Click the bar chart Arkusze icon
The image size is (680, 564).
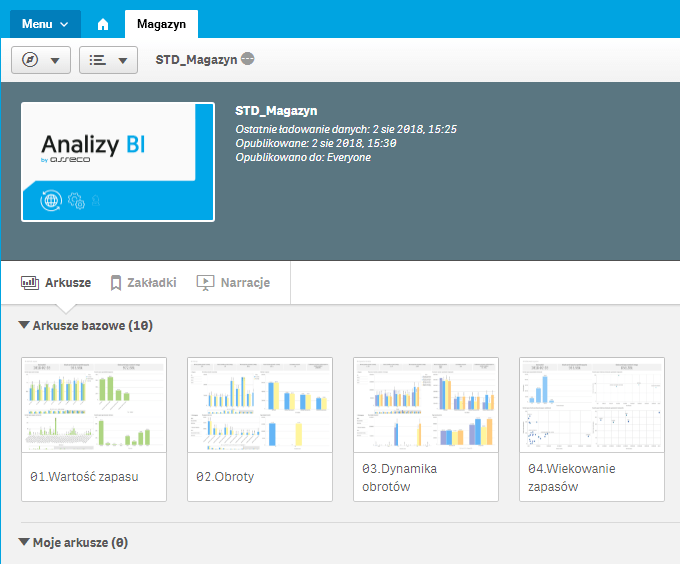[x=30, y=283]
